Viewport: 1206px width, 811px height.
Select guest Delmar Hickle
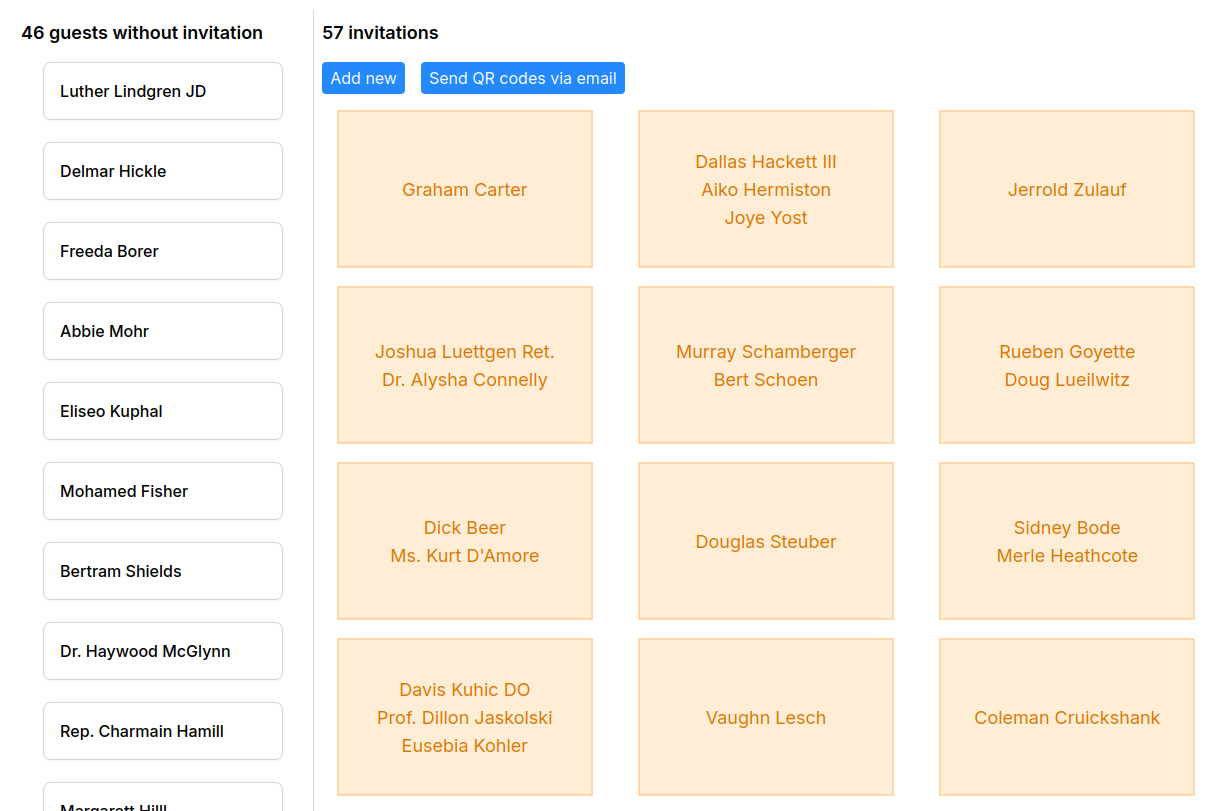pyautogui.click(x=162, y=171)
